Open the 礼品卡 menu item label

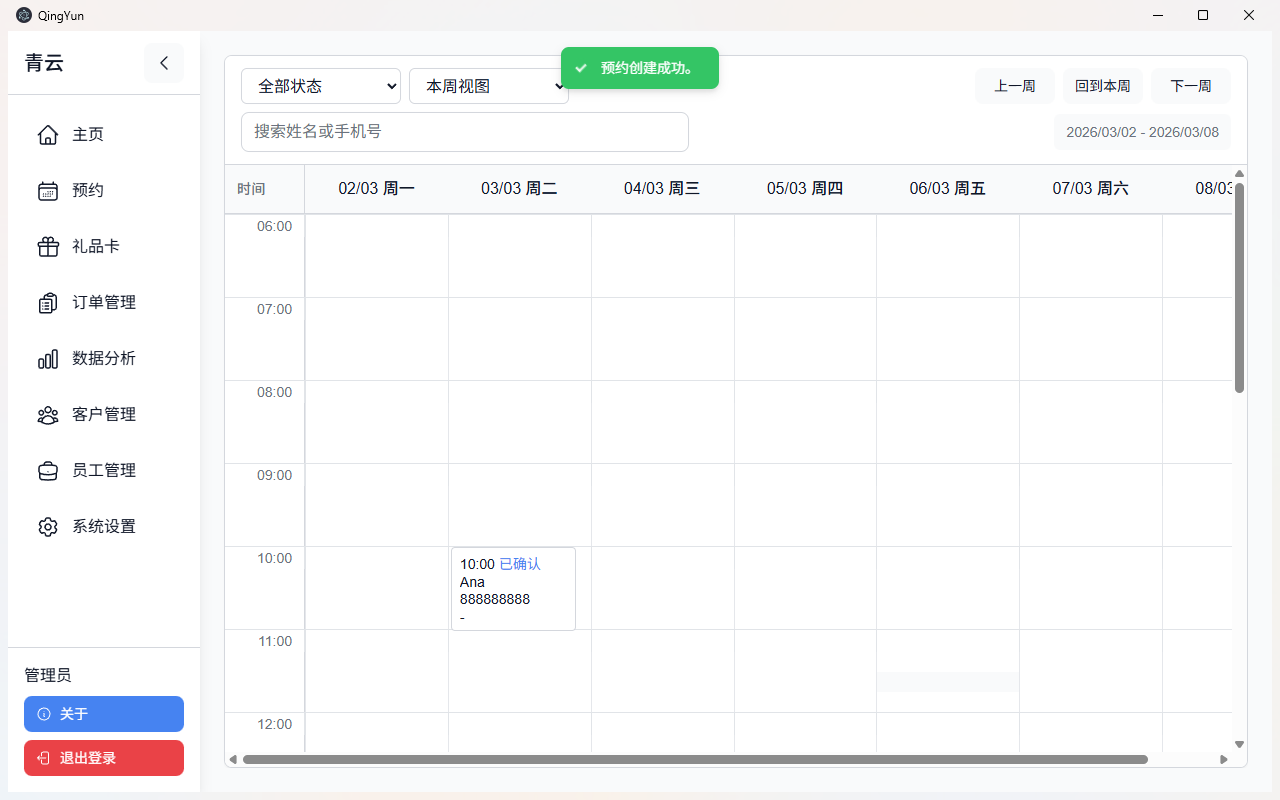pyautogui.click(x=96, y=247)
